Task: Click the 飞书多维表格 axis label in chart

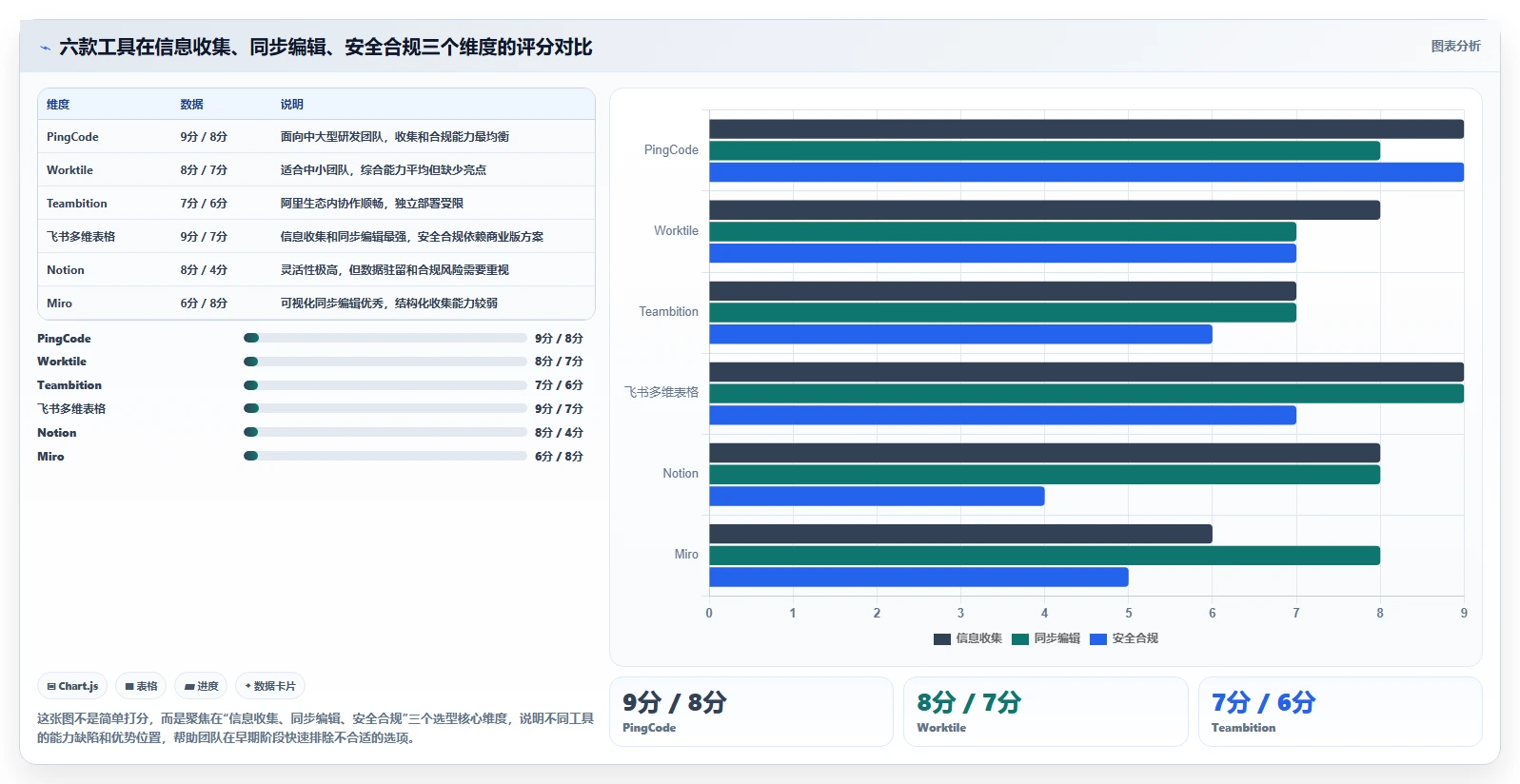Action: (661, 393)
